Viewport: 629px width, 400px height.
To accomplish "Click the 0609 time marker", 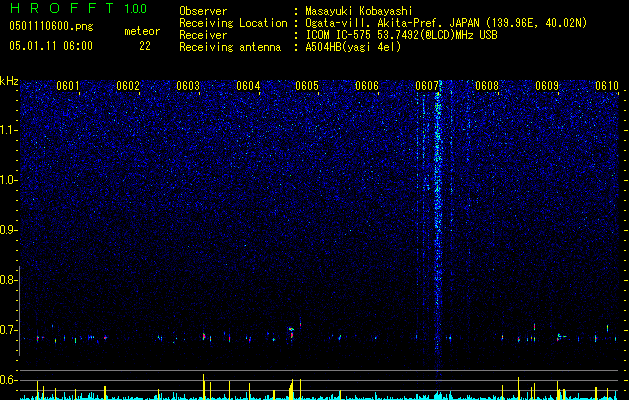I will coord(547,86).
